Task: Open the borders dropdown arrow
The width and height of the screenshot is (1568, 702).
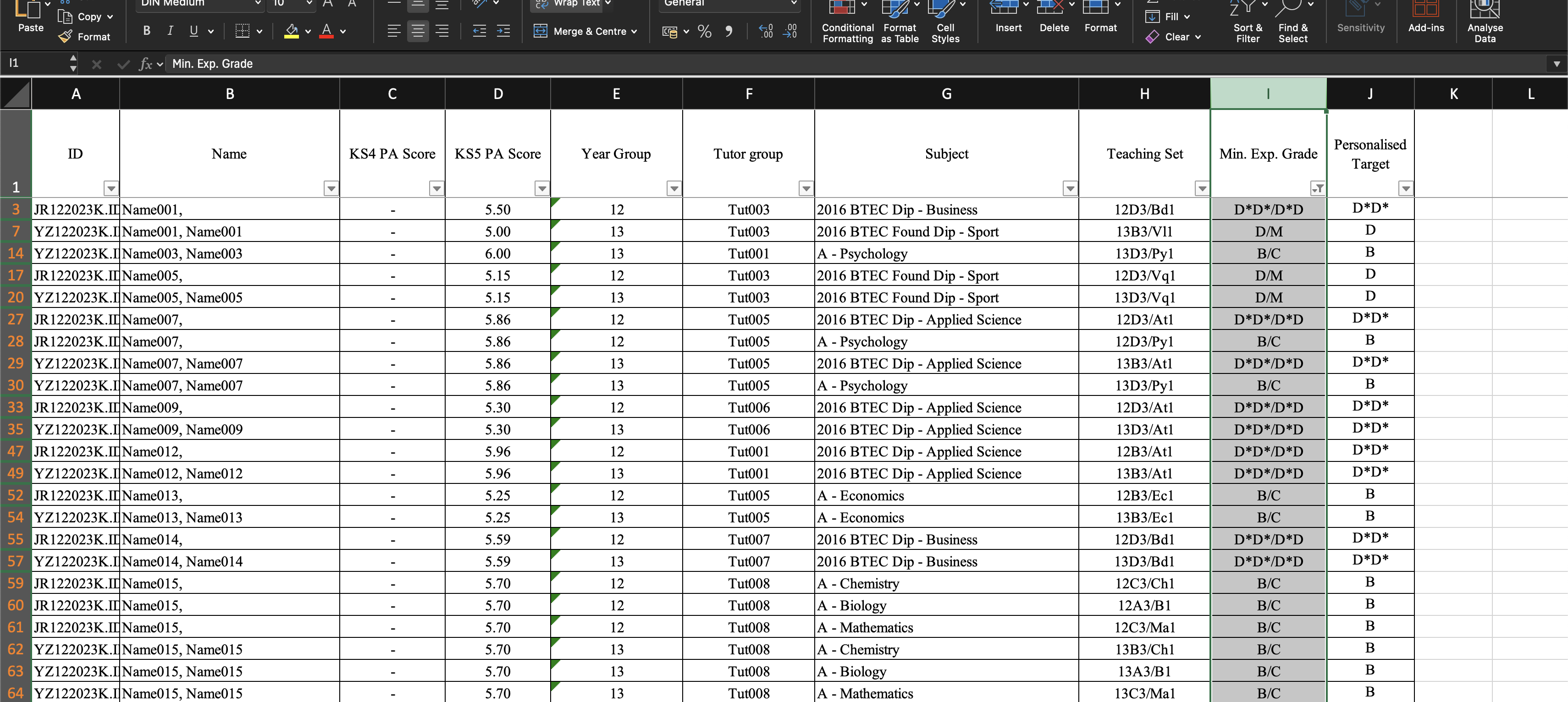Action: click(x=259, y=31)
